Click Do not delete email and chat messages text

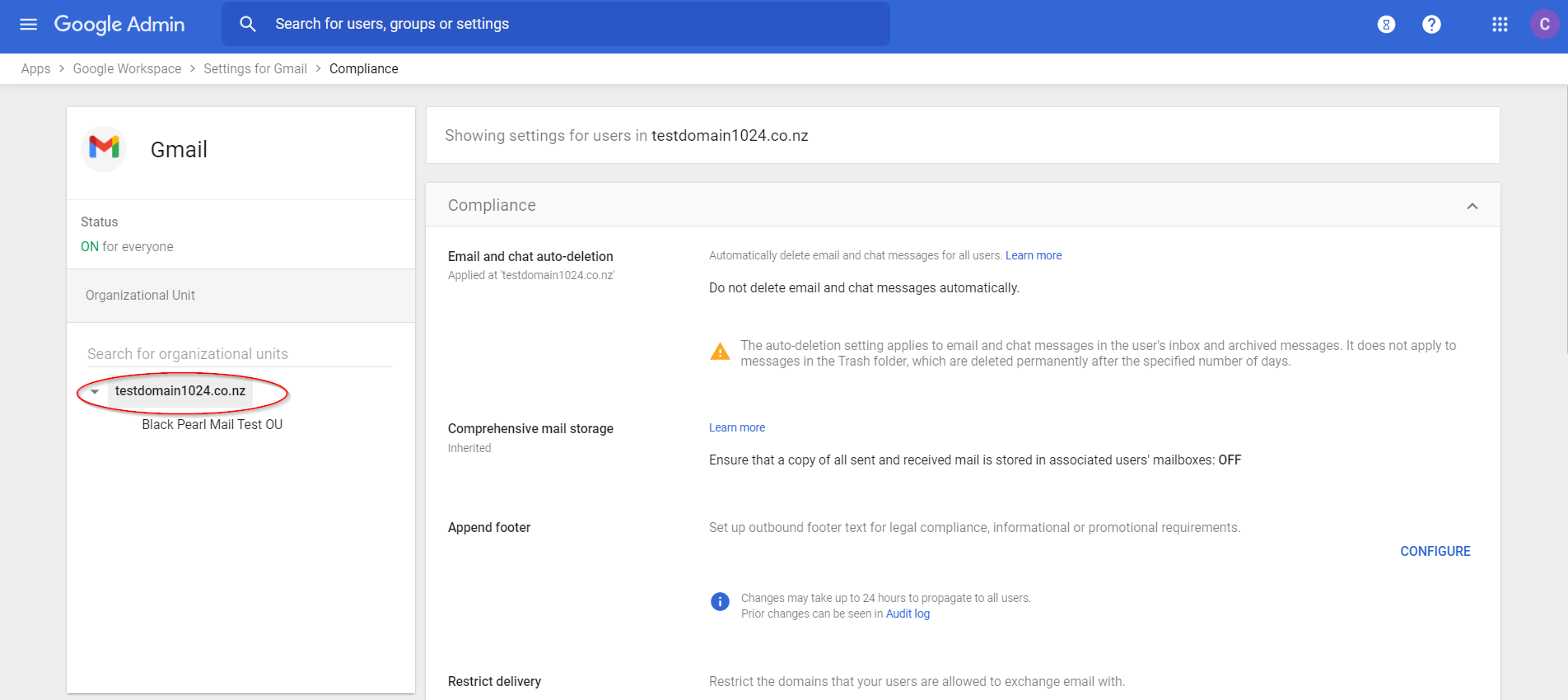[x=864, y=288]
